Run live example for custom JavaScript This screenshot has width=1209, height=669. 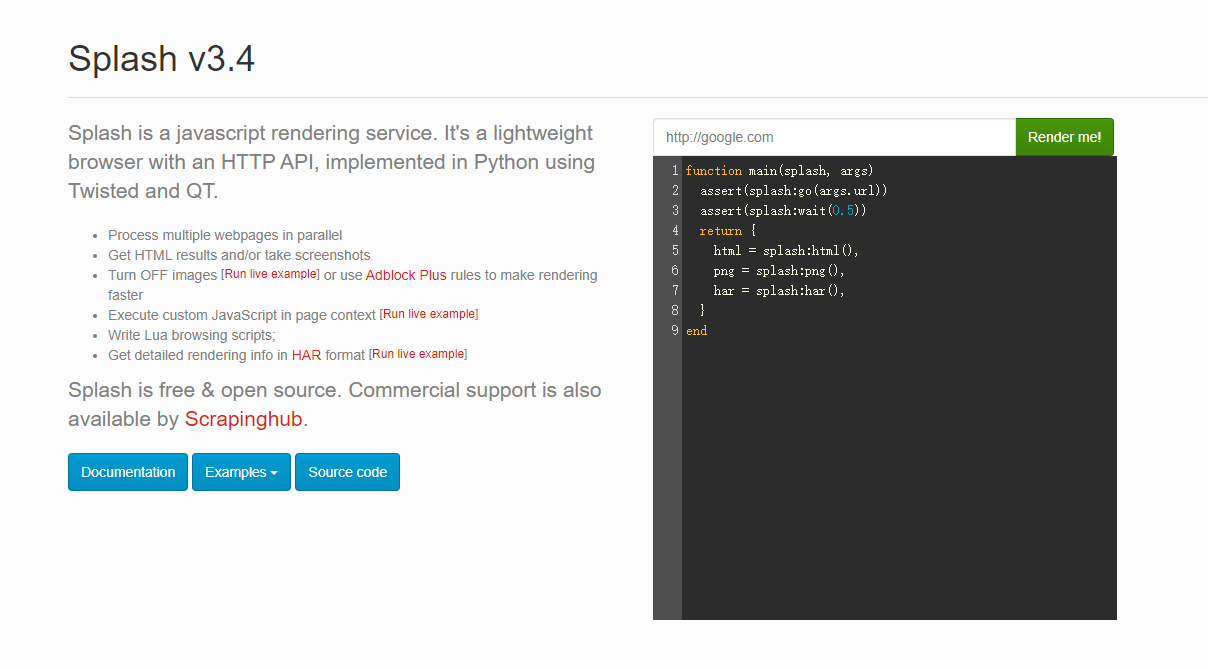coord(429,314)
